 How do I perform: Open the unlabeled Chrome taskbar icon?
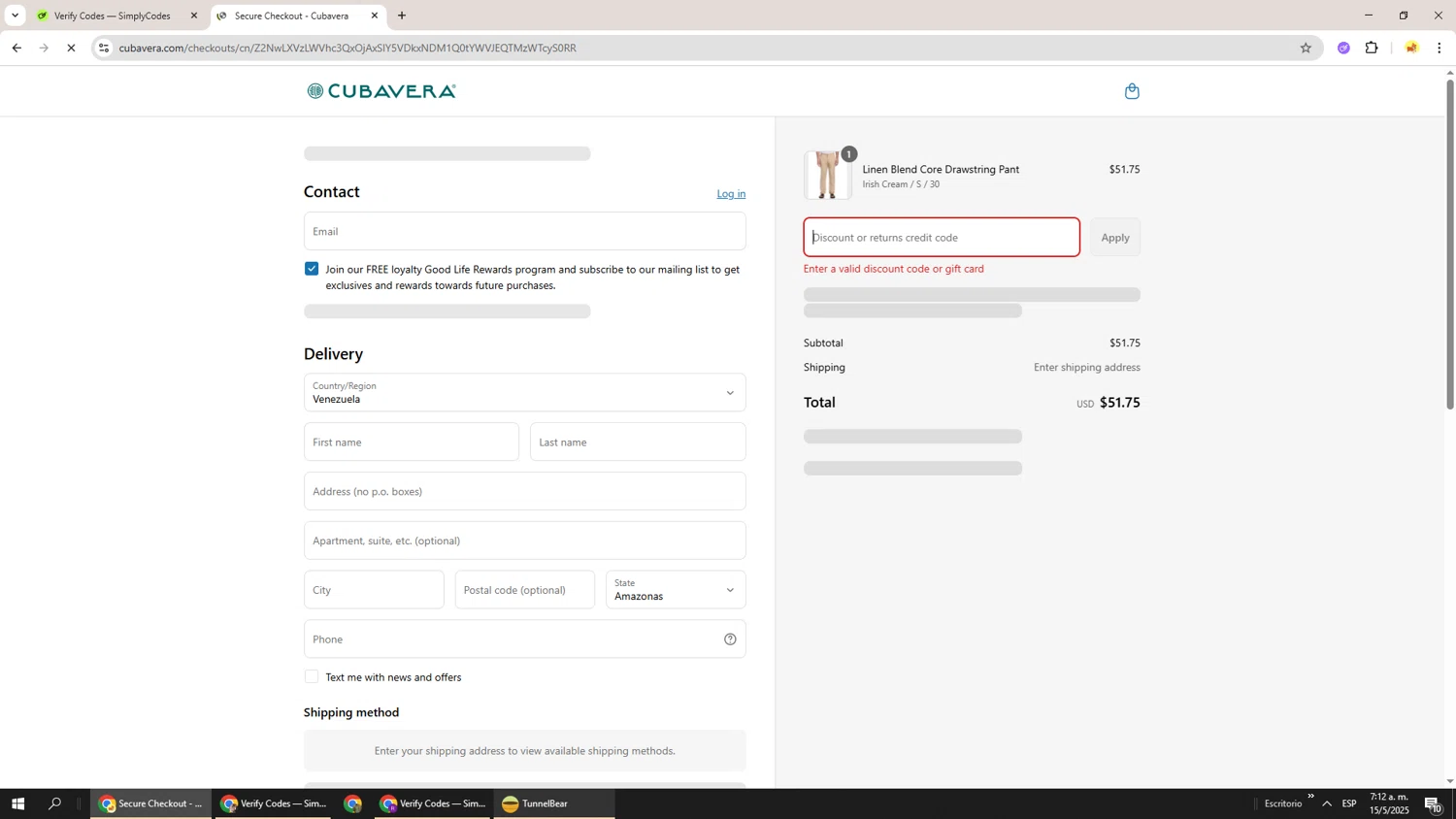tap(352, 803)
